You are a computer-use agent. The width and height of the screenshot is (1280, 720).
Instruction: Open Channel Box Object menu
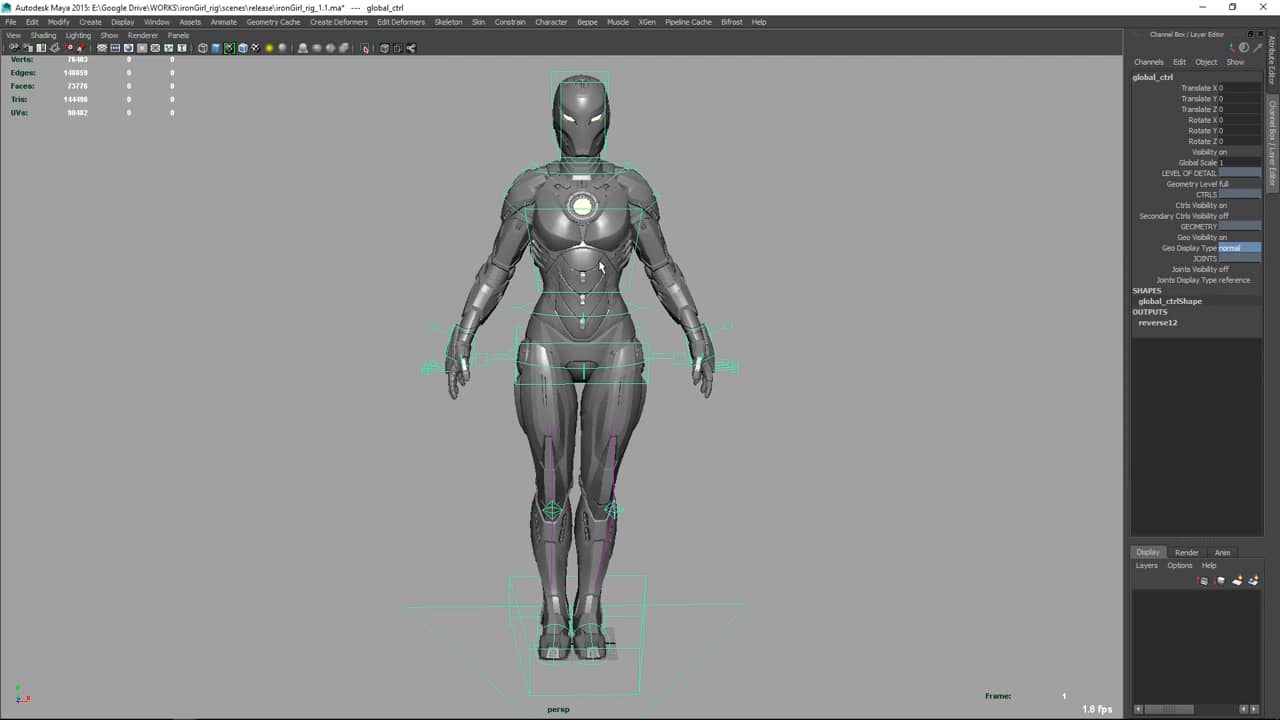pyautogui.click(x=1206, y=62)
